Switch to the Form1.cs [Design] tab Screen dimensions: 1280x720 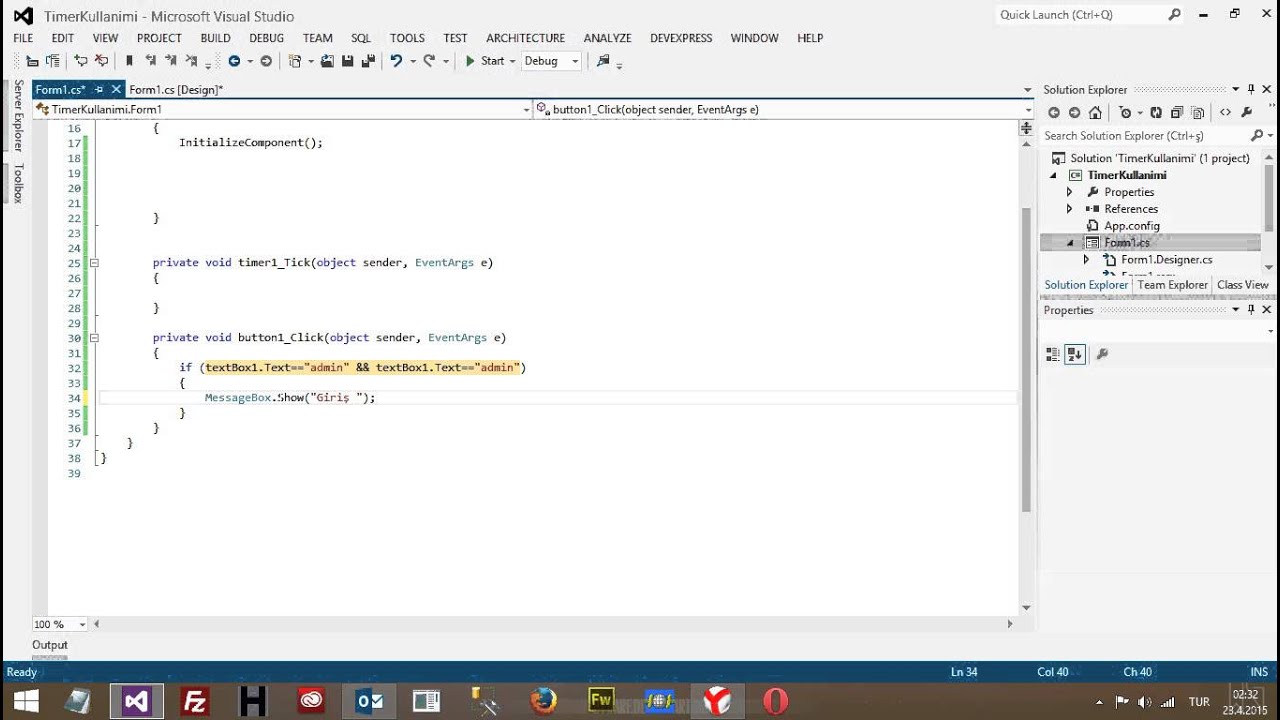176,89
